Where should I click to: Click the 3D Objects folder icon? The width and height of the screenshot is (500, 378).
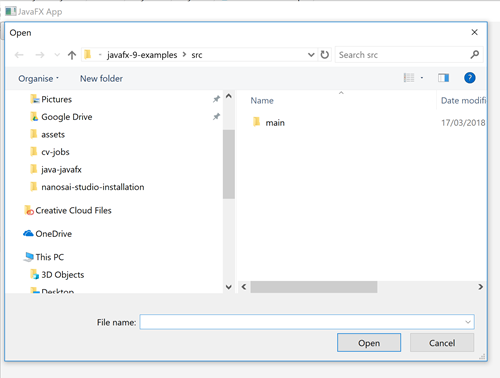pos(35,274)
